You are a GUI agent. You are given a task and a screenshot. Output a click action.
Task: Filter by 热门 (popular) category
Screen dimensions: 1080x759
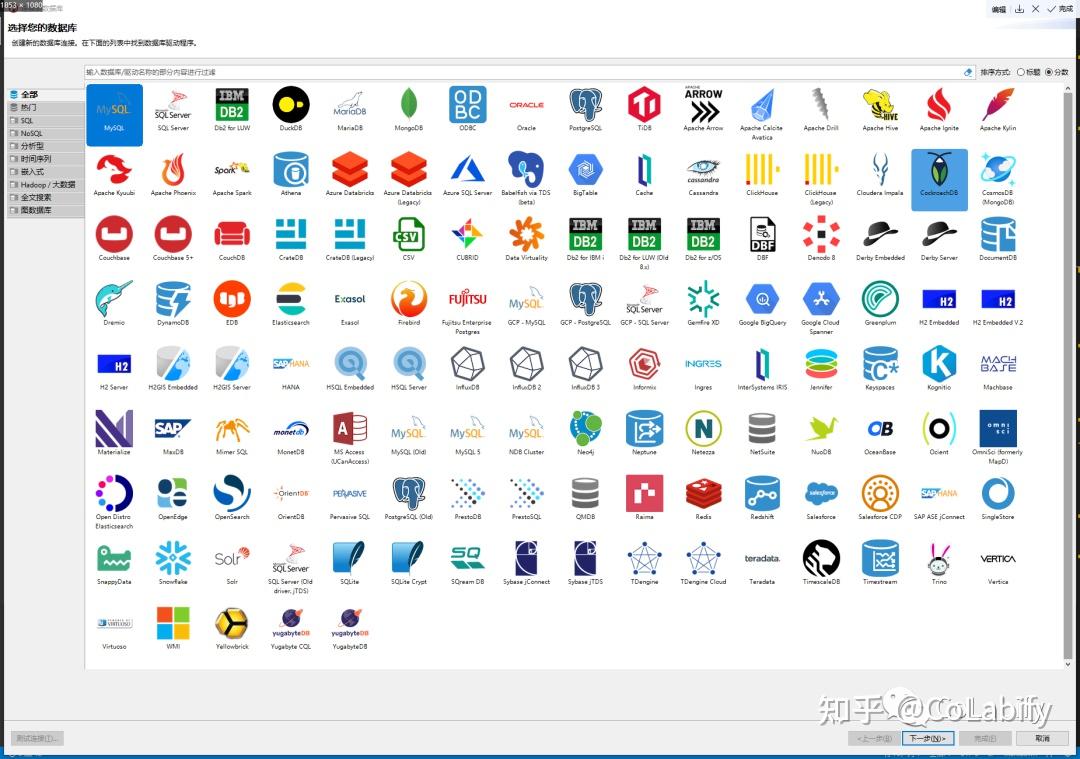tap(45, 107)
